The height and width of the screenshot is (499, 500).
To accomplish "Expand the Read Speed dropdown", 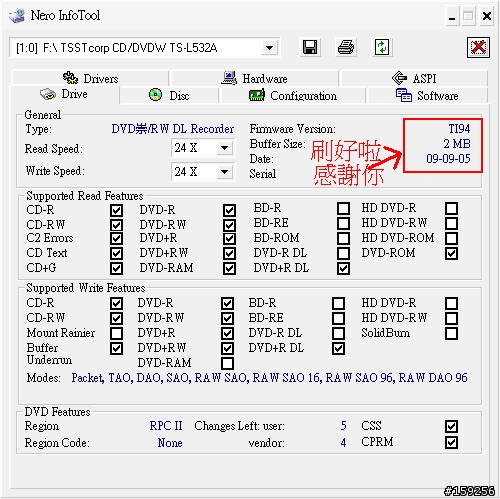I will [225, 148].
